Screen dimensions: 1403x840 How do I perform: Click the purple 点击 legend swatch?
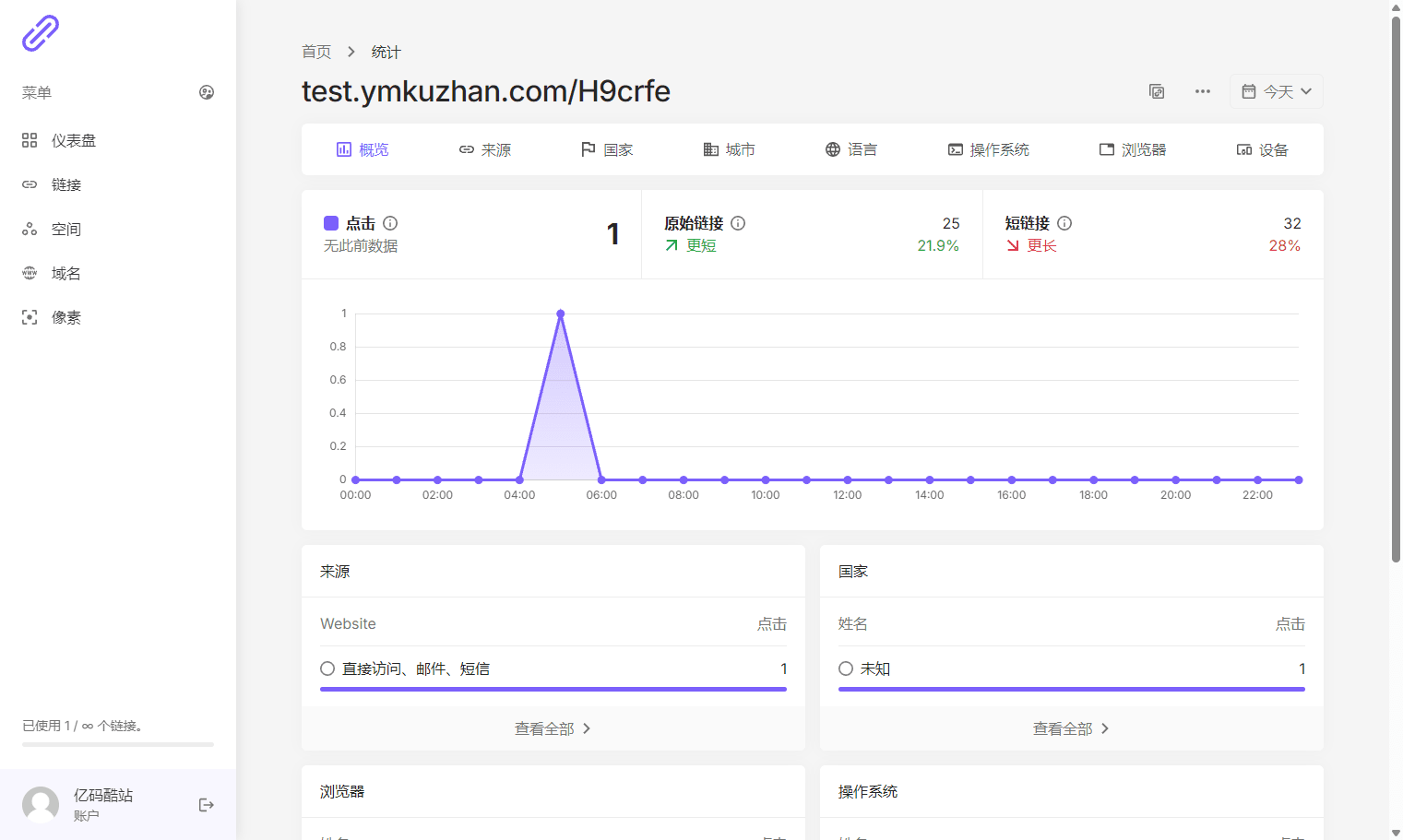tap(331, 223)
